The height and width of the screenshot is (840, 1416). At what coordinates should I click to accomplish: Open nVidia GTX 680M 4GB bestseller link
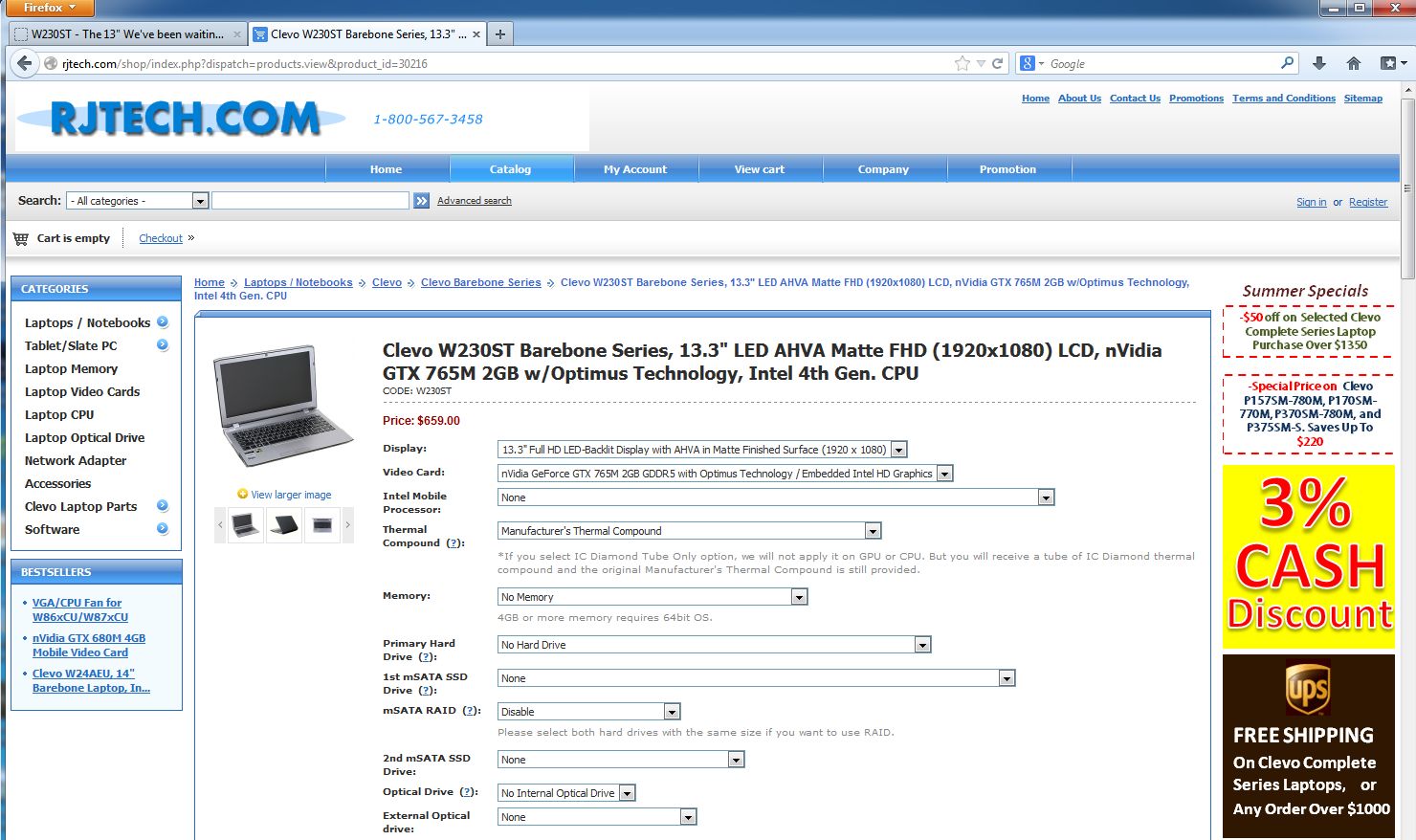(x=89, y=645)
